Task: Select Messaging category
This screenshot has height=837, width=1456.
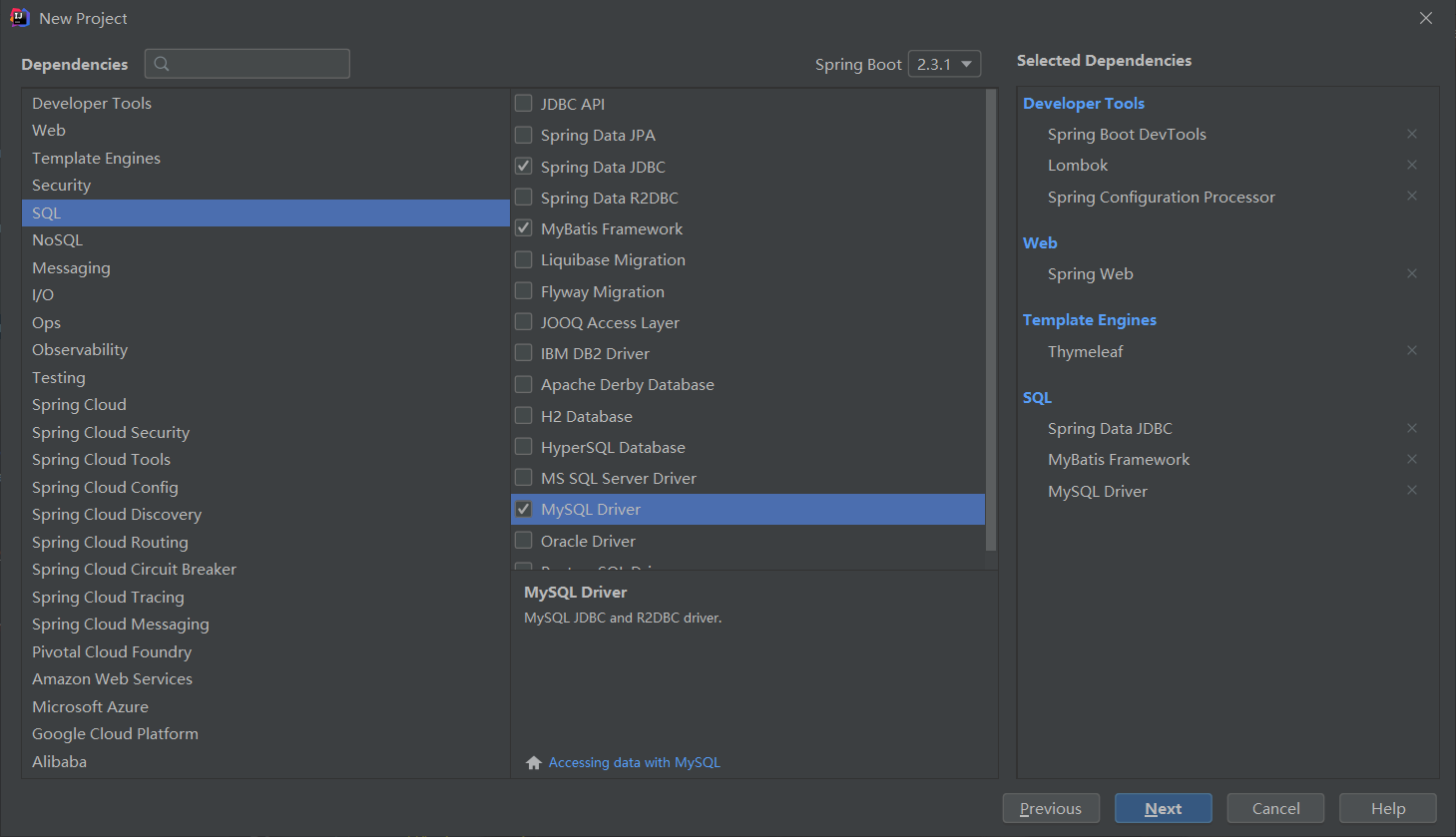Action: (265, 267)
